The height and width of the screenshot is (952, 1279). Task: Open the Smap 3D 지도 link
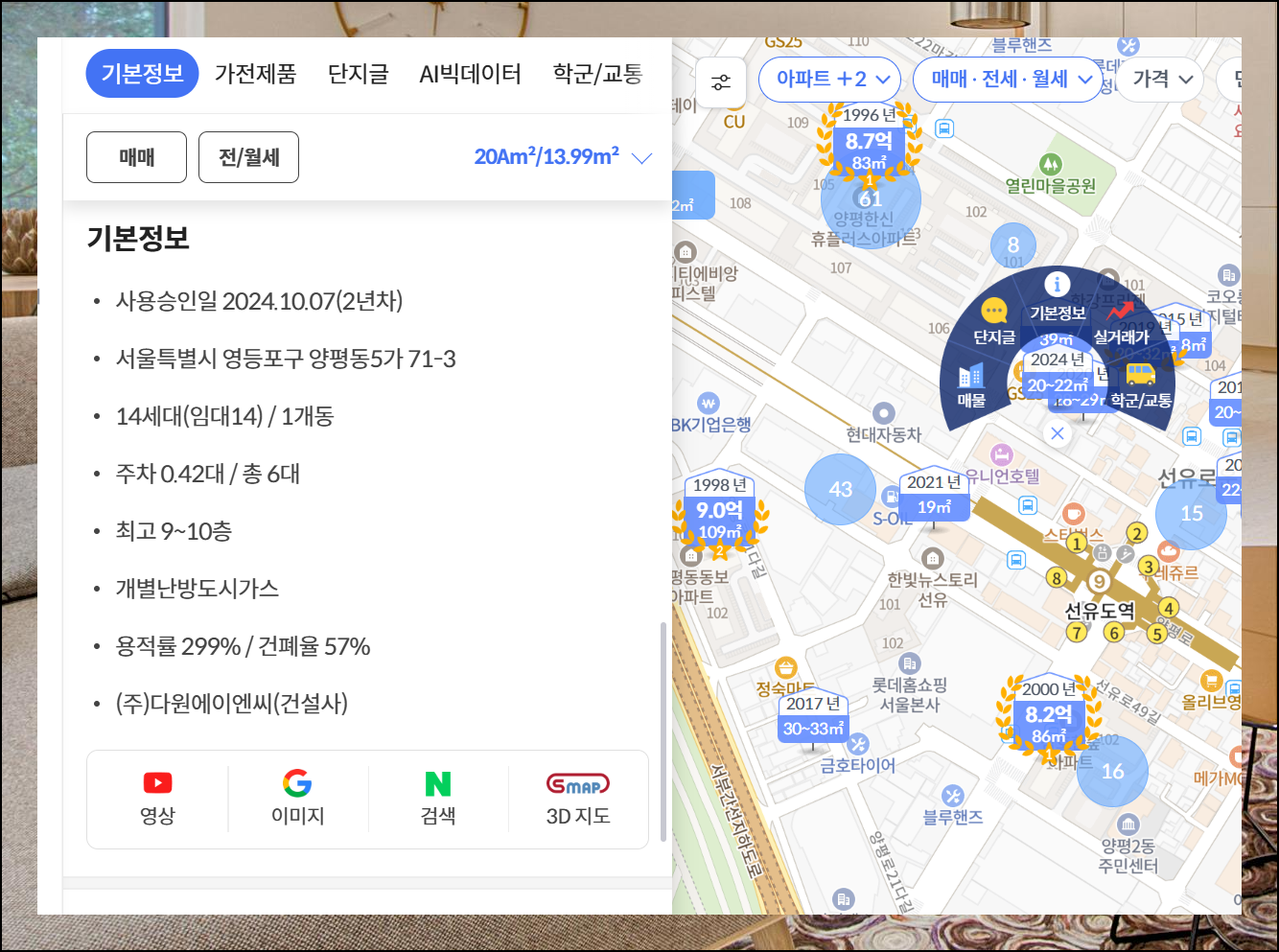[x=578, y=800]
